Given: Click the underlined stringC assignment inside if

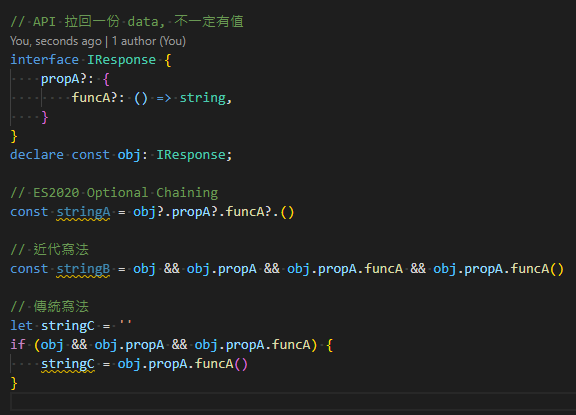Looking at the screenshot, I should 68,364.
